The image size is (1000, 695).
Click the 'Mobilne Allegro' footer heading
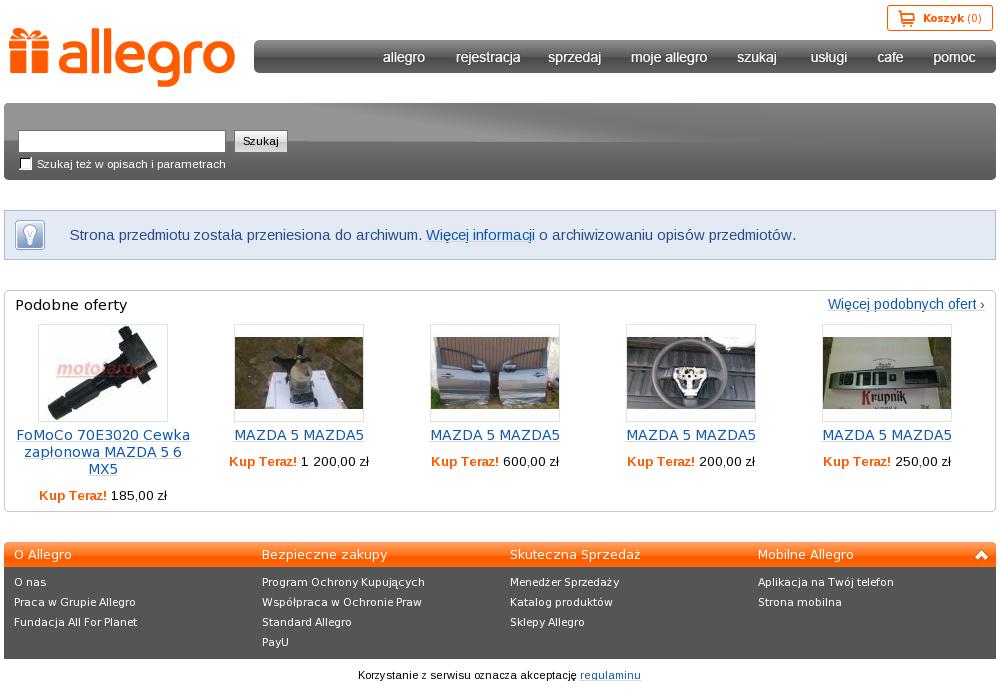tap(805, 555)
